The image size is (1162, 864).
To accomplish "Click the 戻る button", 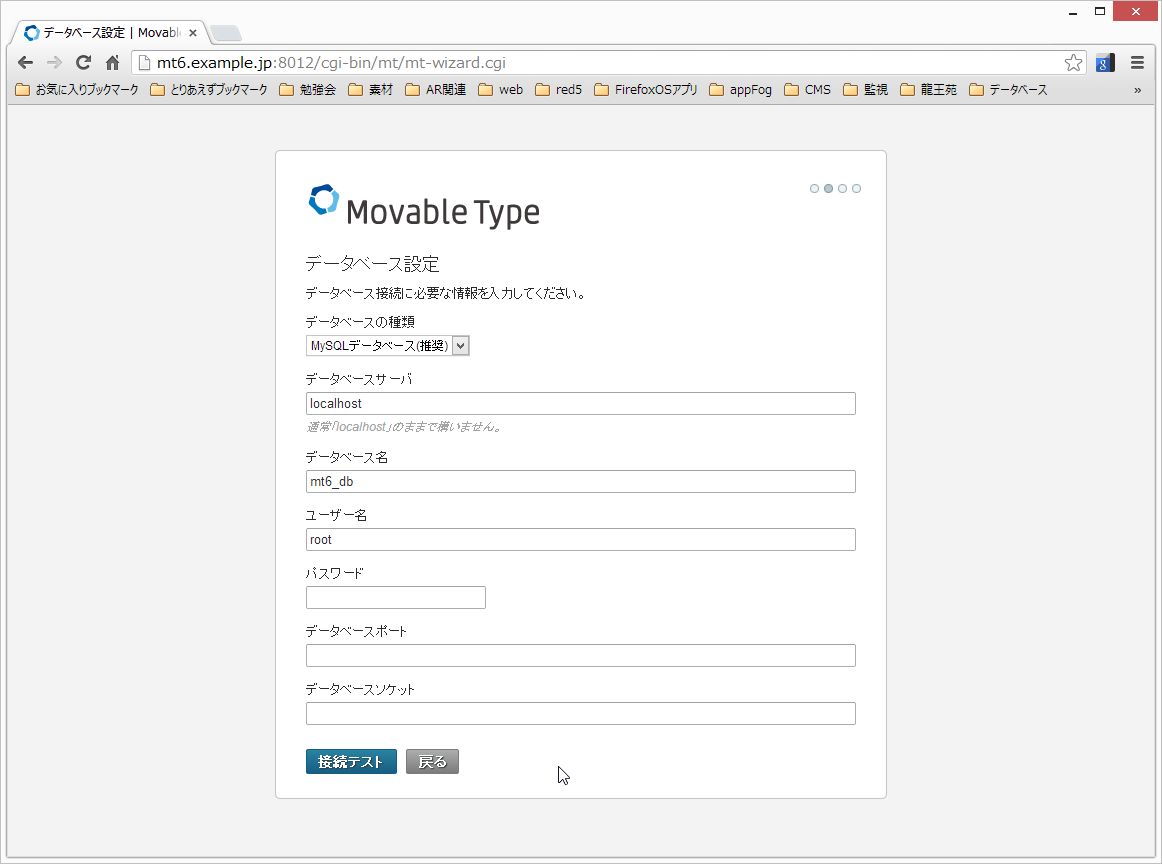I will click(x=432, y=762).
